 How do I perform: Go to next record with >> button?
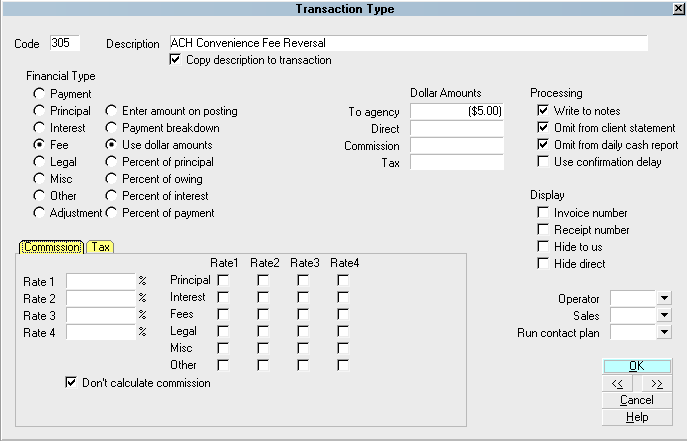click(x=657, y=384)
